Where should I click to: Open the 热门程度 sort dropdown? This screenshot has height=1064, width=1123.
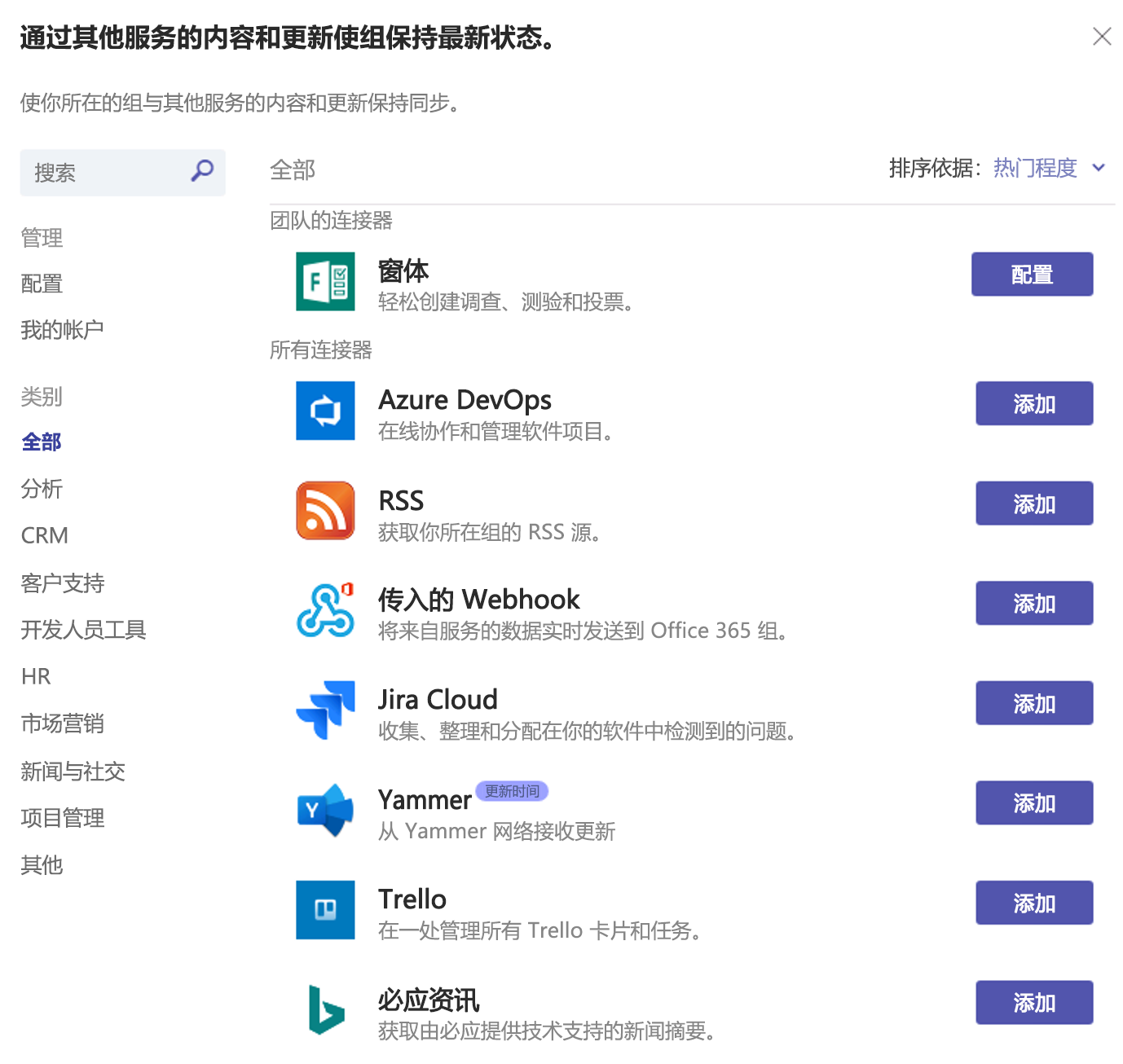(x=1050, y=168)
